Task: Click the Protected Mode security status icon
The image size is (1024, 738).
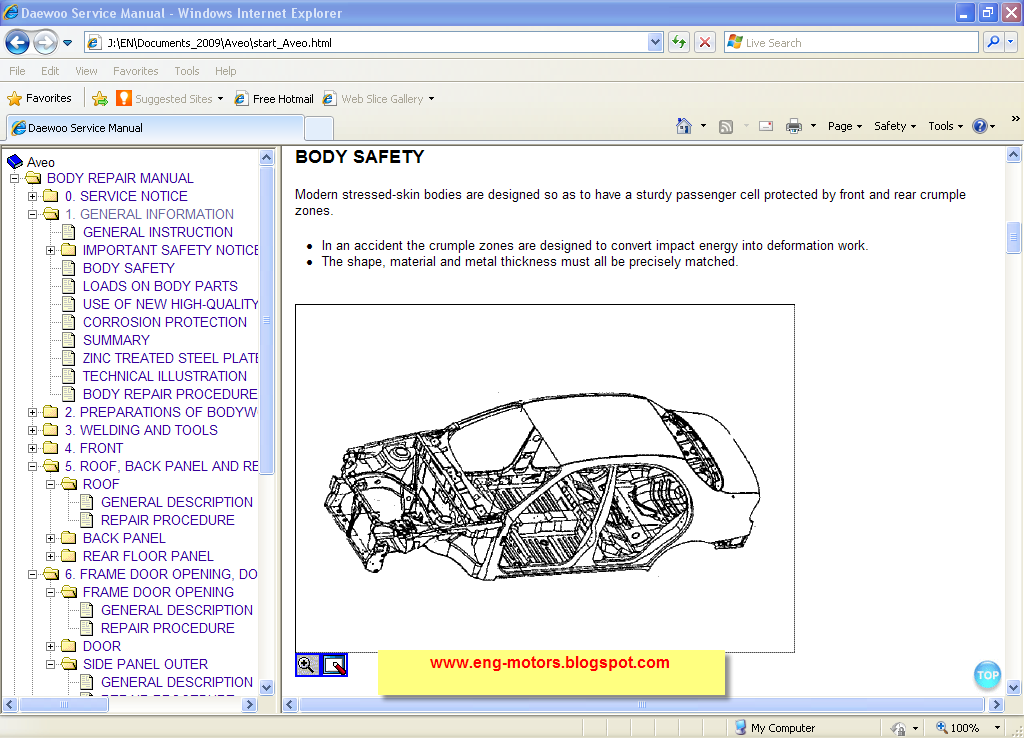Action: click(899, 728)
